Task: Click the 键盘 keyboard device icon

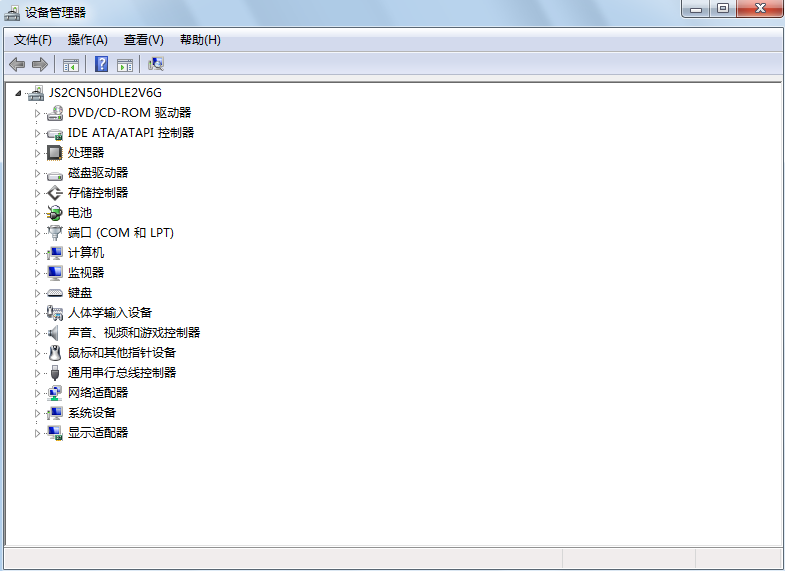Action: 55,293
